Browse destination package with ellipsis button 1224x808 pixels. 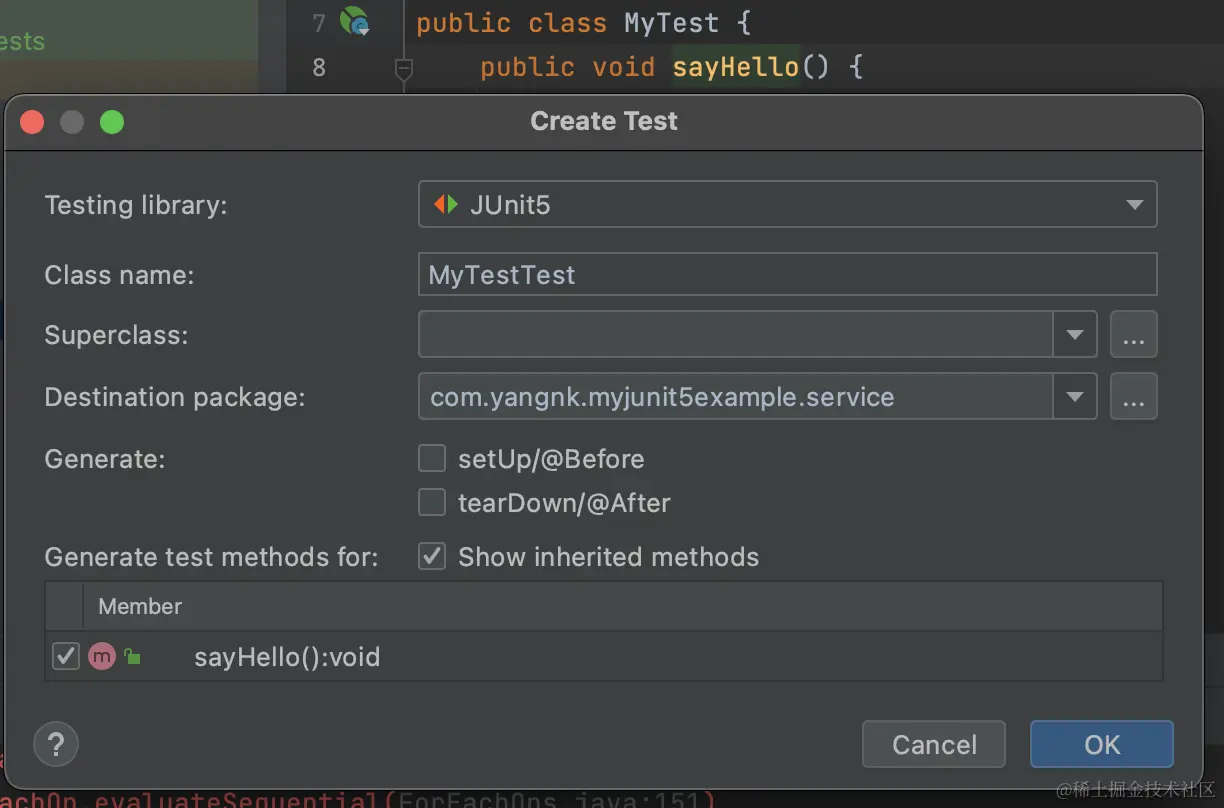click(1134, 397)
